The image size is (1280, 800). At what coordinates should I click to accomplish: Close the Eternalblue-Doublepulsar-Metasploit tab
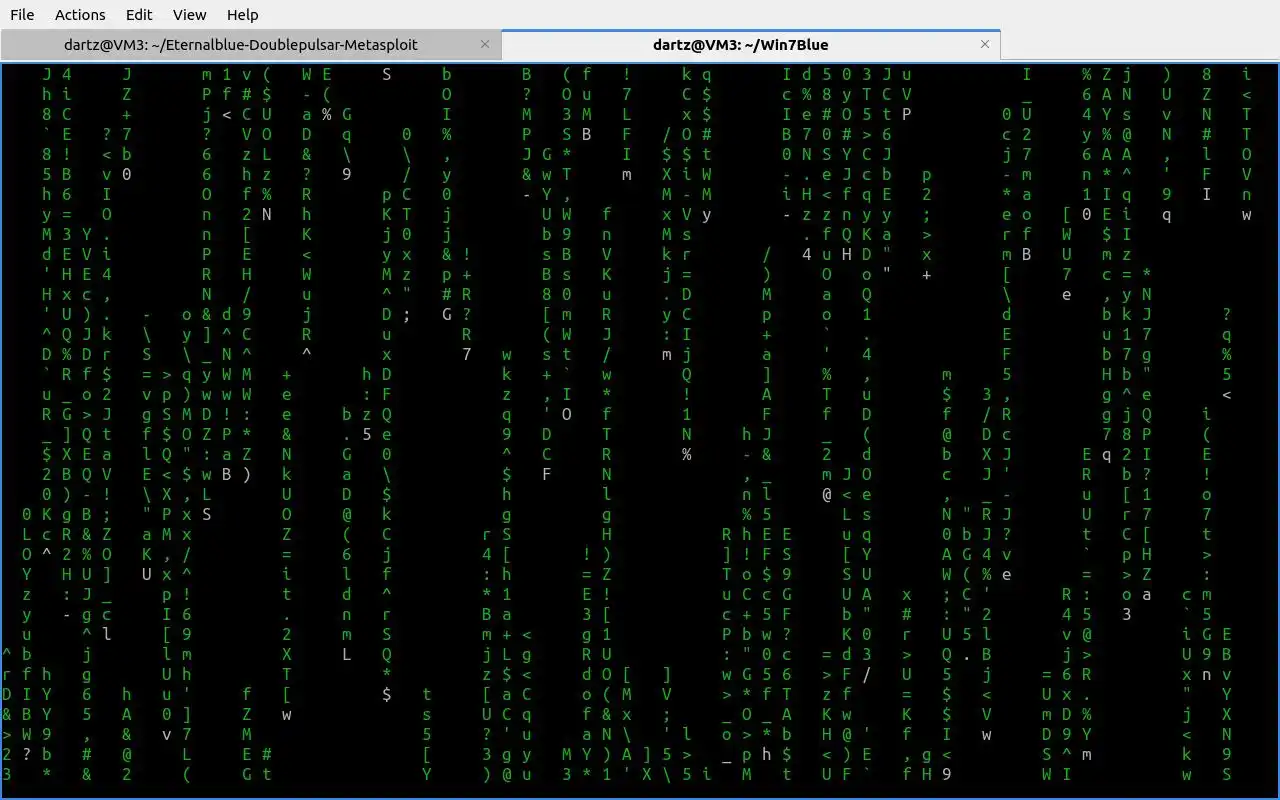[x=485, y=44]
